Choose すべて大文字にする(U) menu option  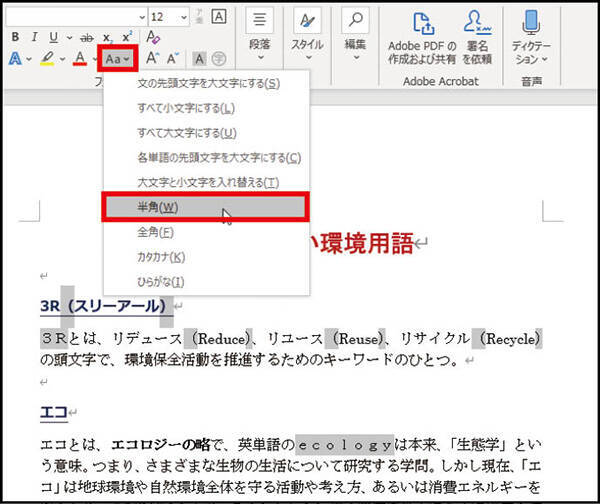206,132
